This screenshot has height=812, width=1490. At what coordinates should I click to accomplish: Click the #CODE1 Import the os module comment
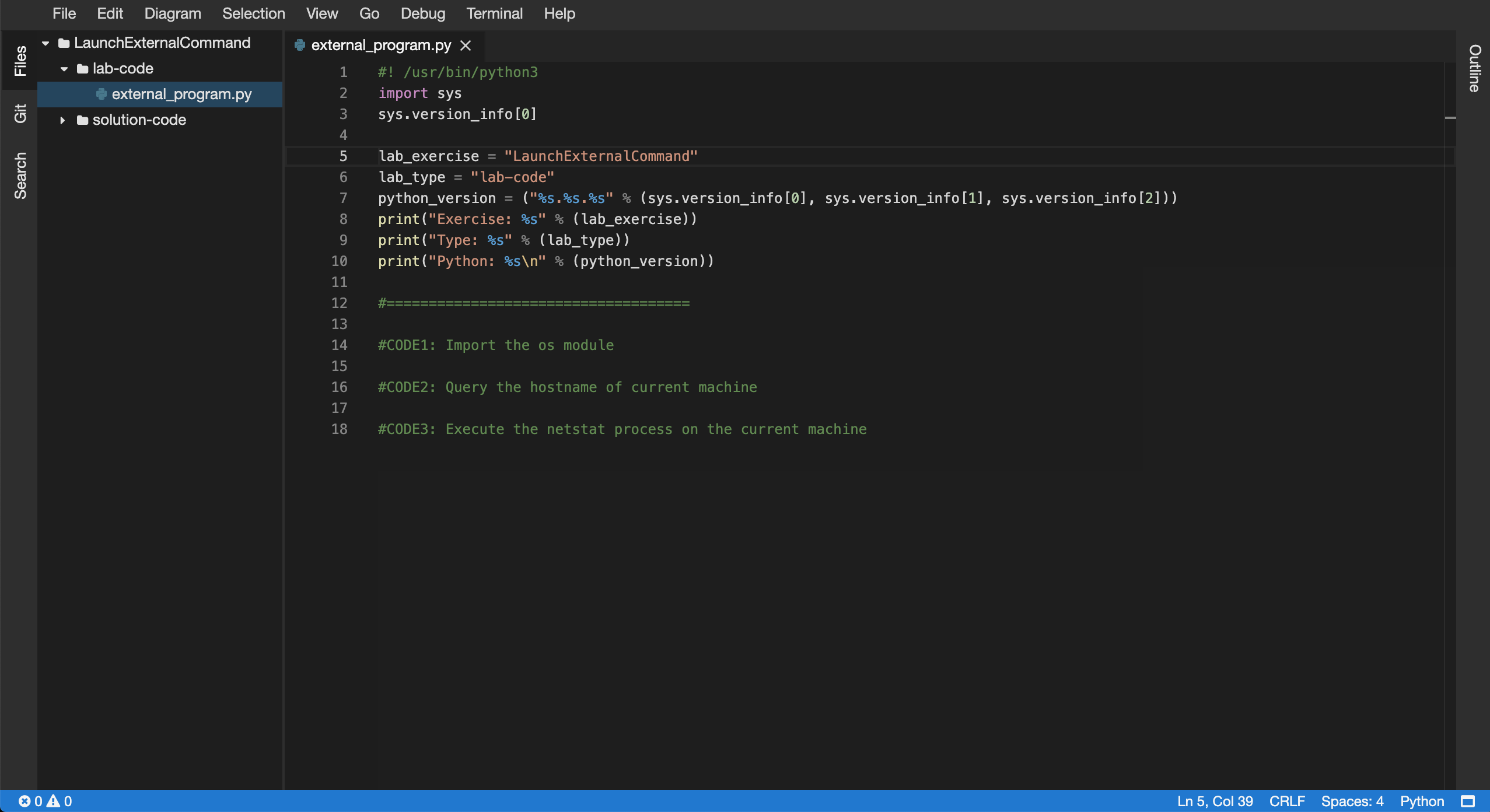pos(496,345)
